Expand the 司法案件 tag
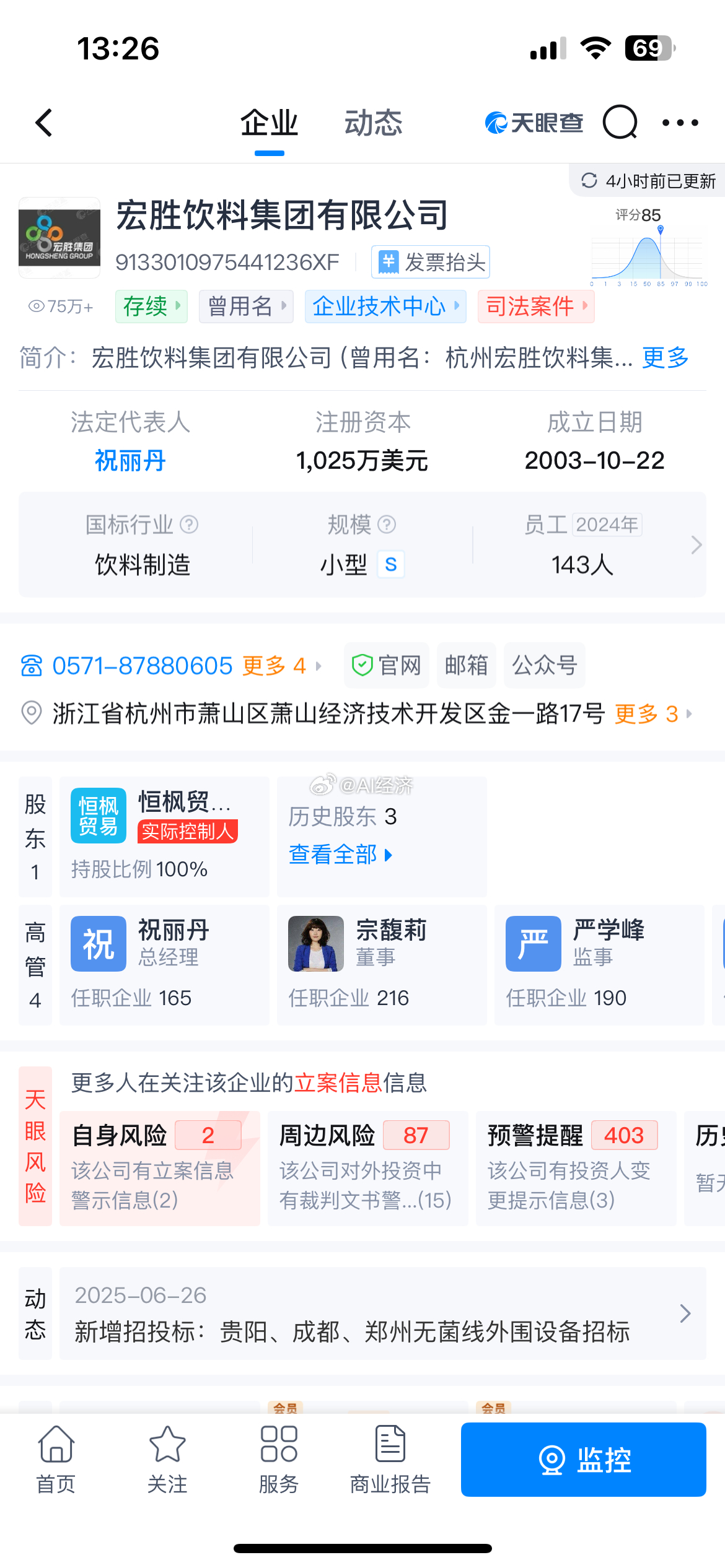Image resolution: width=725 pixels, height=1568 pixels. click(x=536, y=306)
